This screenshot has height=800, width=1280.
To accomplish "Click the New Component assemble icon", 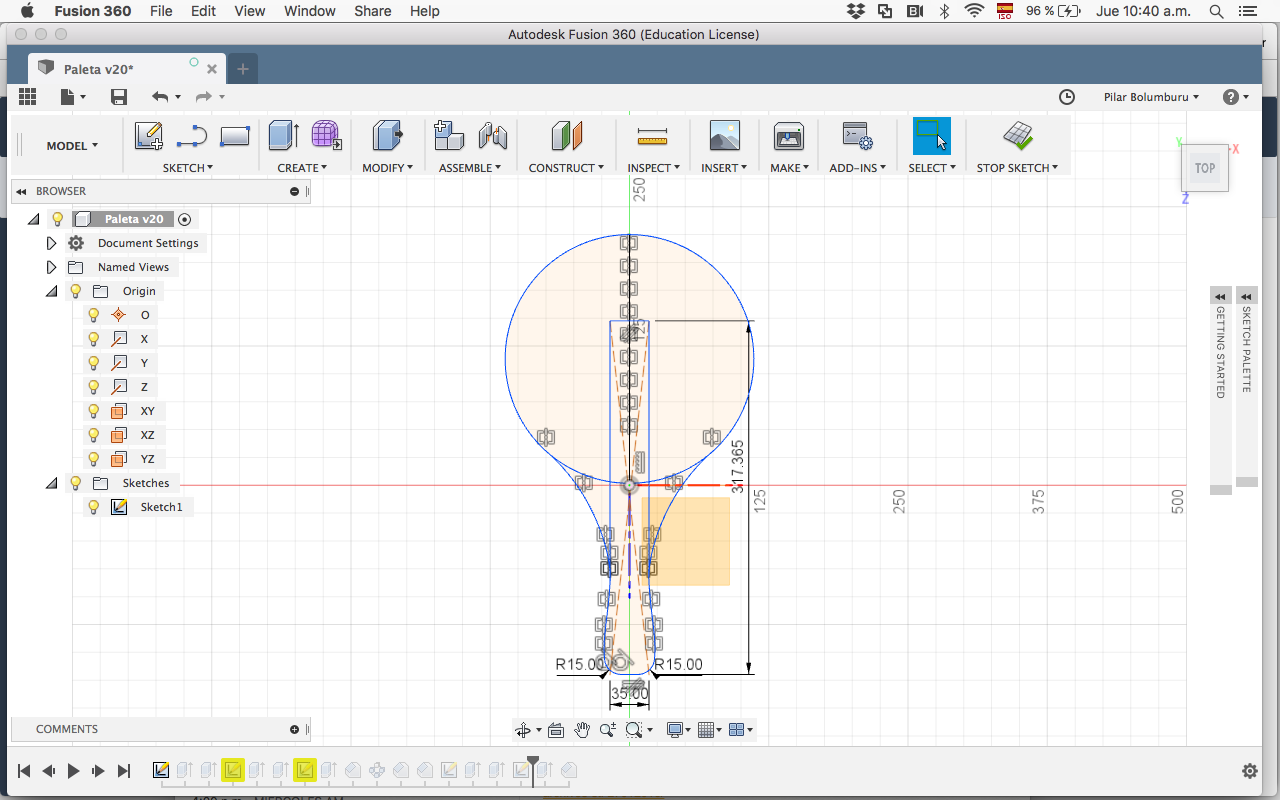I will point(449,136).
